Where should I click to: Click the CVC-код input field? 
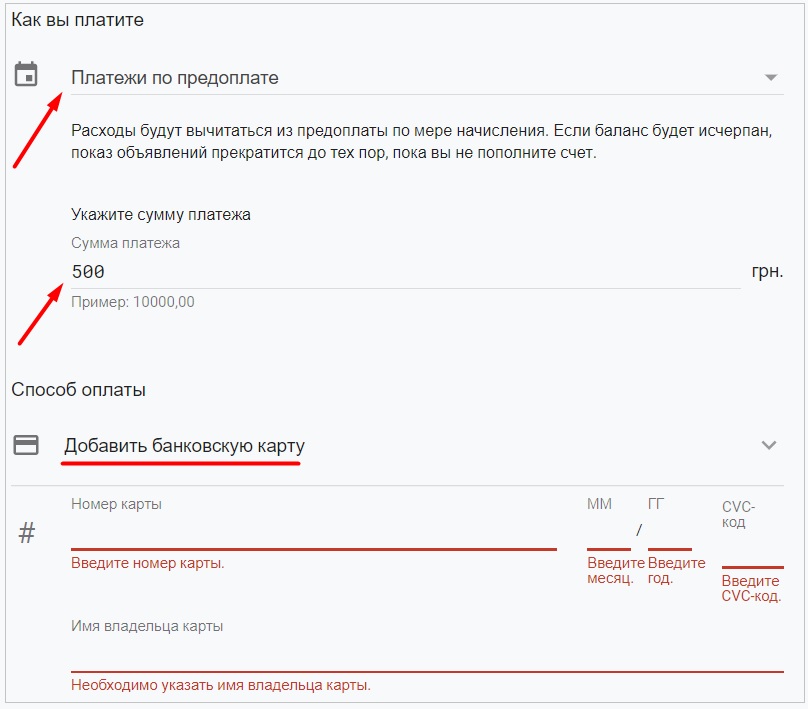pos(752,551)
